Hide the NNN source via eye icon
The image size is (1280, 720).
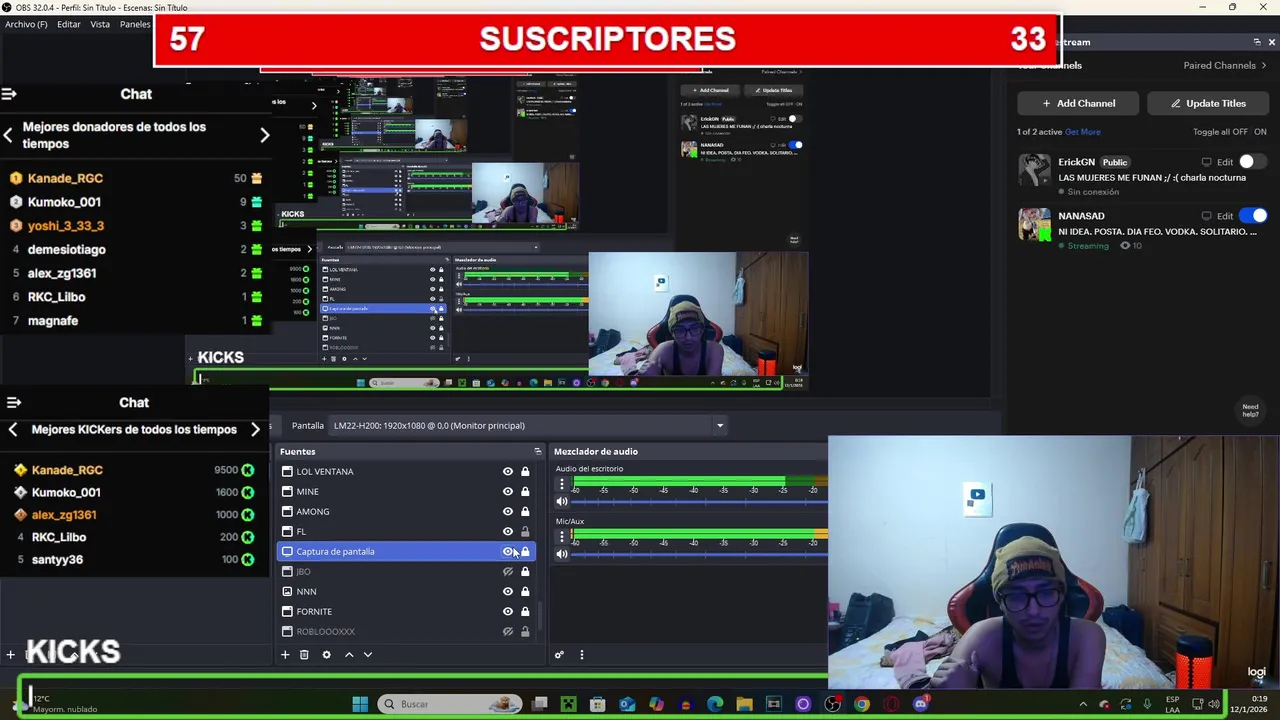508,592
